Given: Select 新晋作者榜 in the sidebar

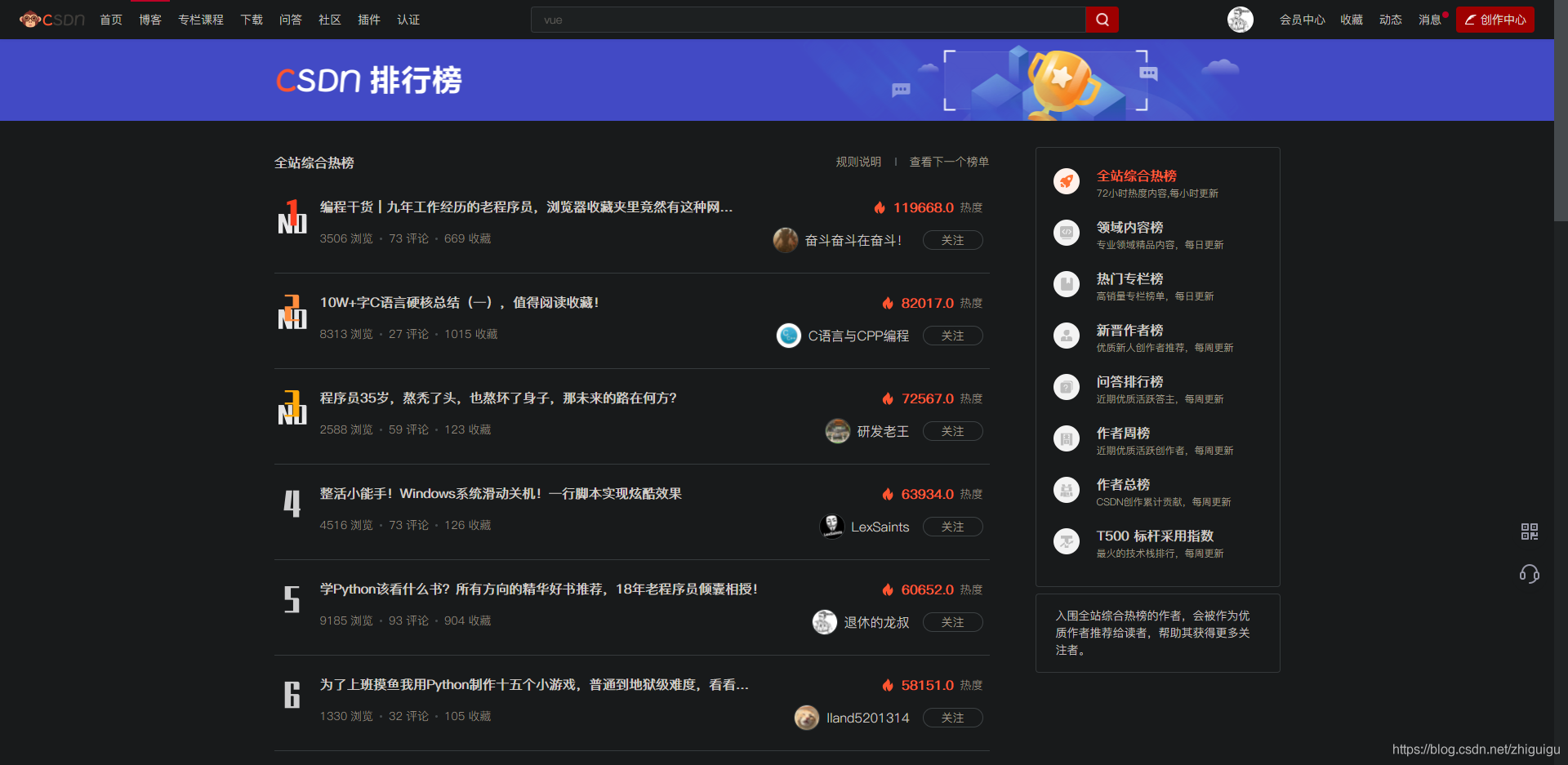Looking at the screenshot, I should pos(1129,330).
